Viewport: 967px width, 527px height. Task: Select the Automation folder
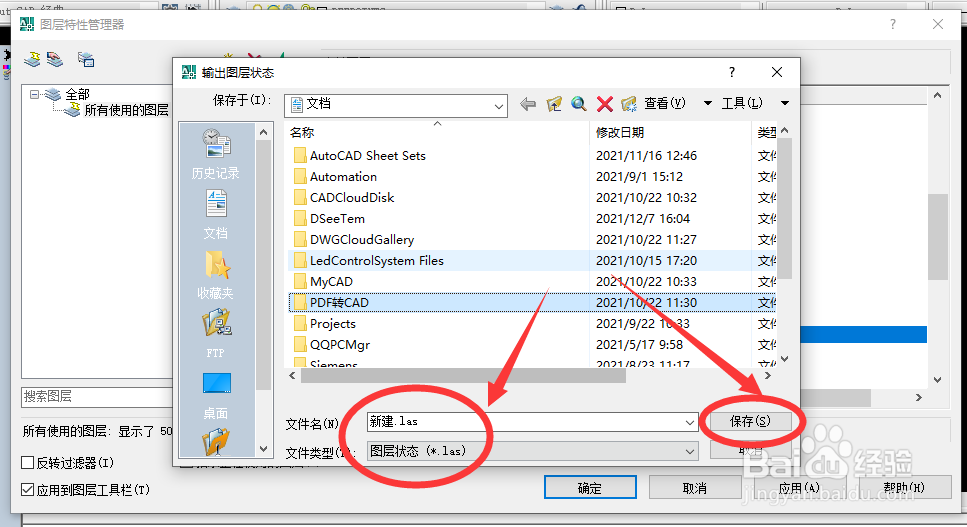tap(335, 176)
